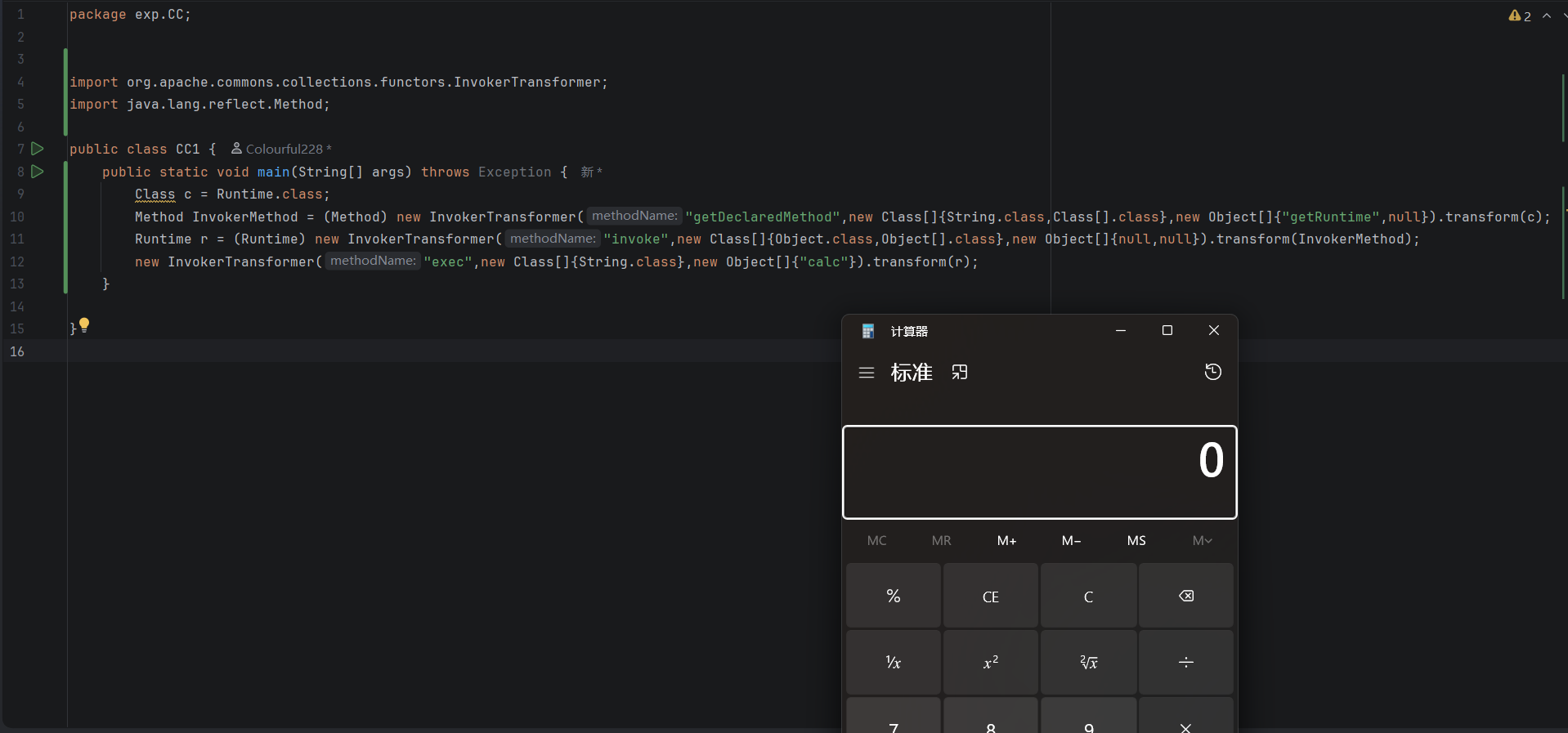1568x733 pixels.
Task: Toggle Calculator keep-on-top mode
Action: tap(960, 373)
